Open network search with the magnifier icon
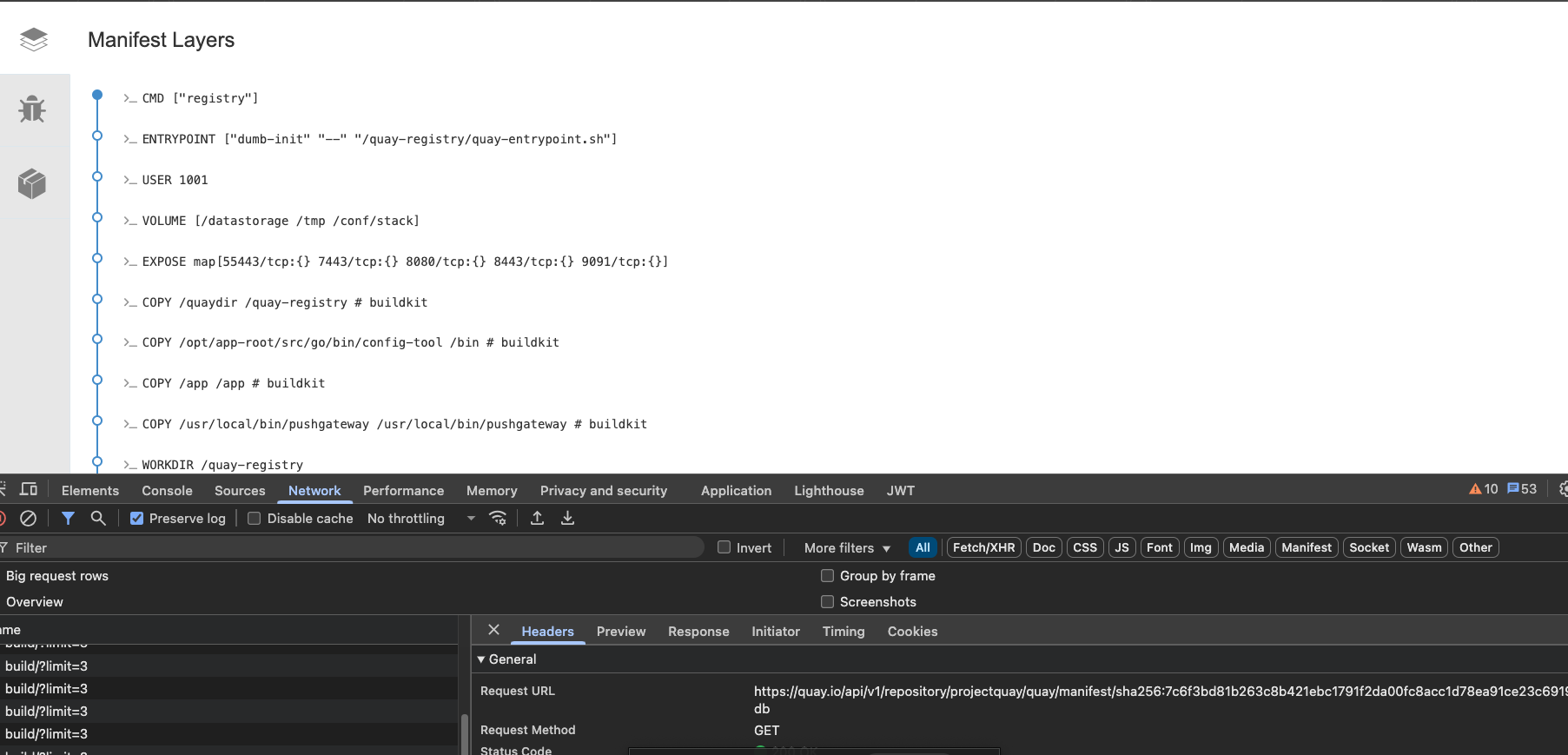Viewport: 1568px width, 755px height. tap(98, 518)
